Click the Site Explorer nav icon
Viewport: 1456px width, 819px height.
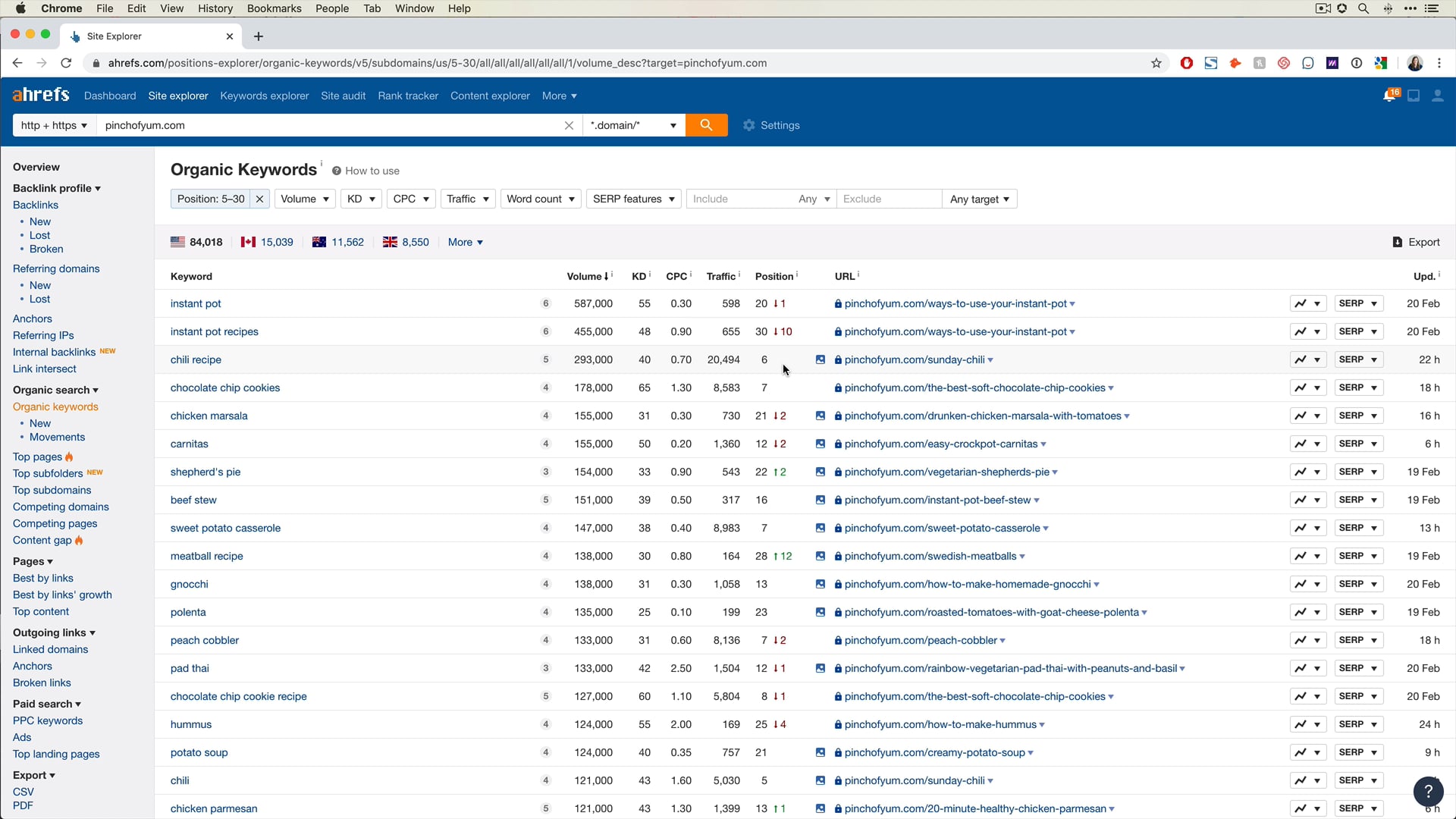click(x=178, y=95)
